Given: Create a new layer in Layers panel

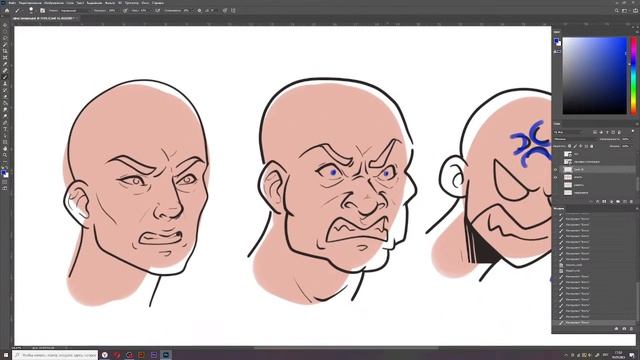Looking at the screenshot, I should point(625,202).
